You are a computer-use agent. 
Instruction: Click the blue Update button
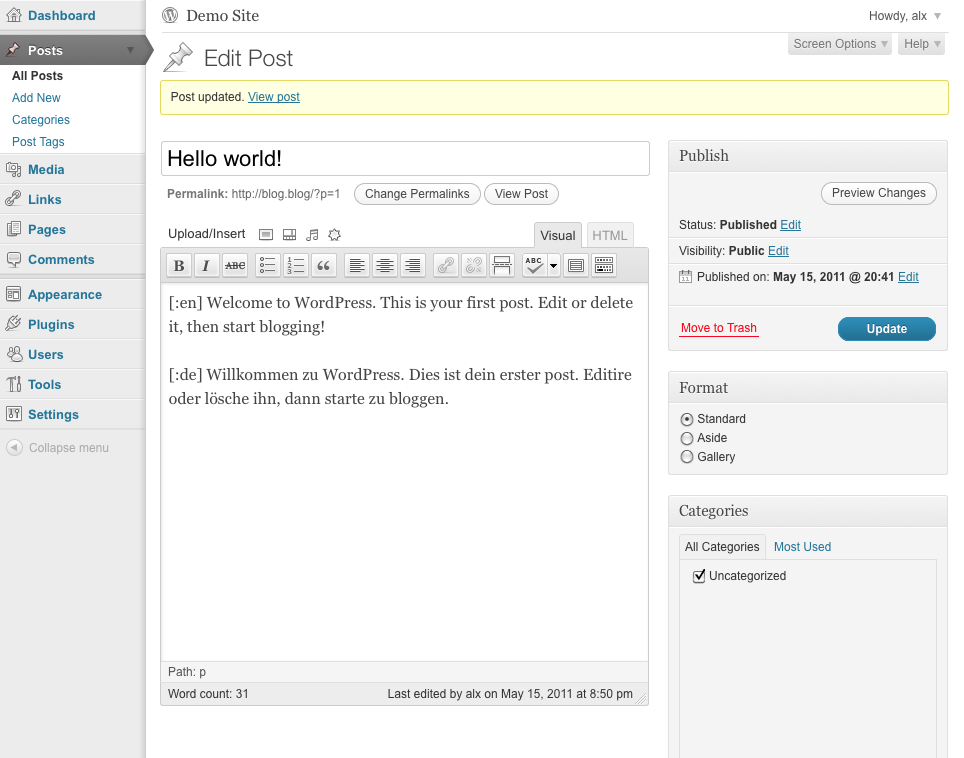tap(887, 329)
